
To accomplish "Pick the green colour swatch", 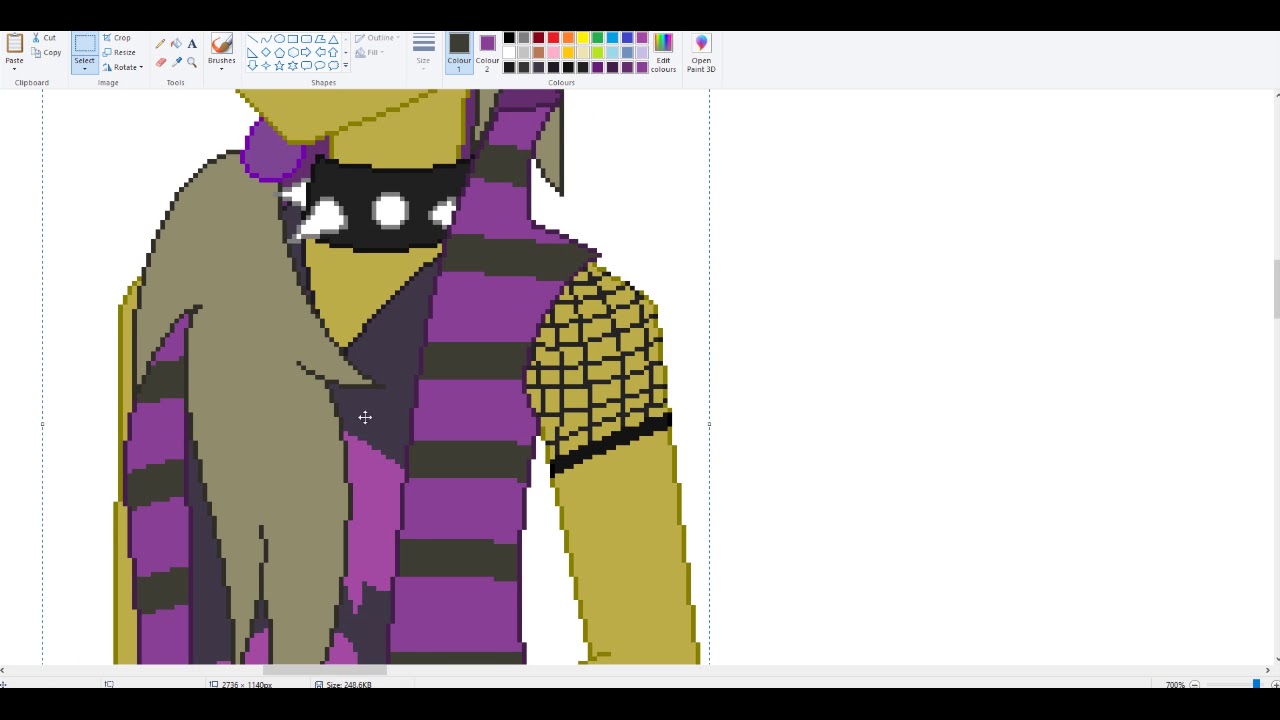I will (597, 38).
